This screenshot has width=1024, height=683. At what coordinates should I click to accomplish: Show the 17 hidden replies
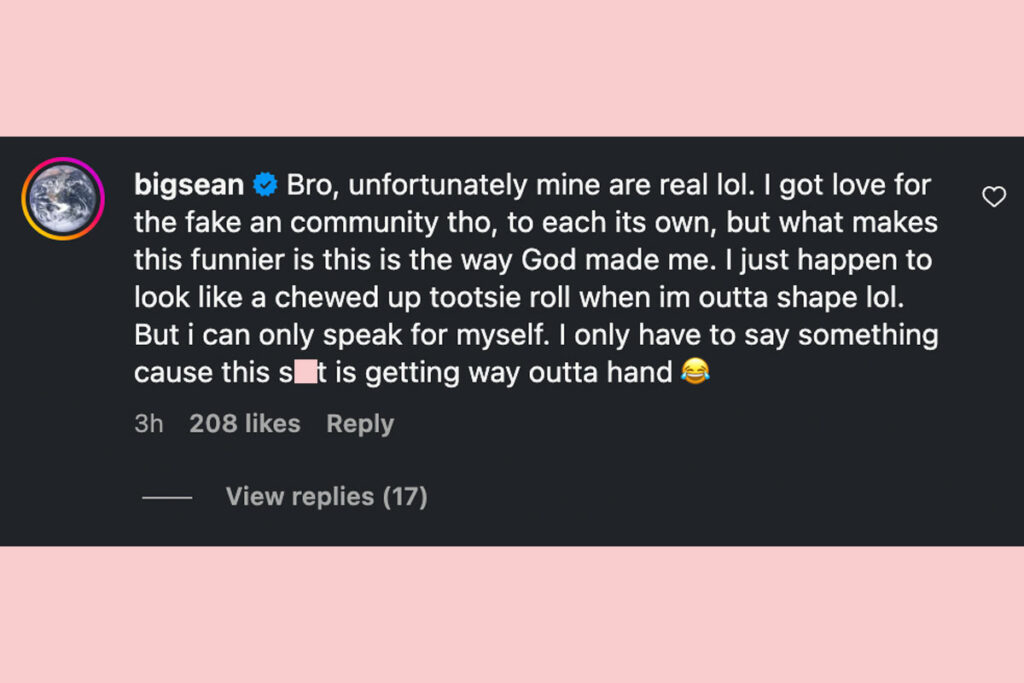tap(326, 496)
